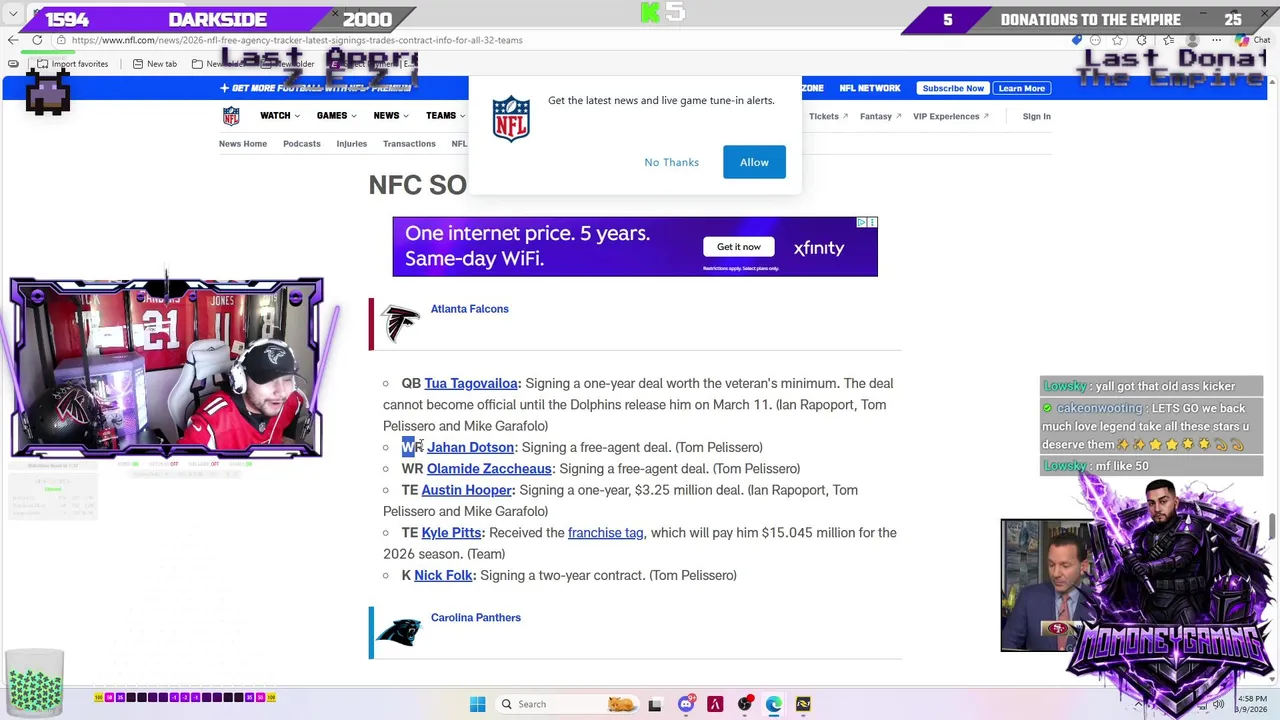Expand the TEAMS menu
The image size is (1280, 720).
click(x=444, y=116)
